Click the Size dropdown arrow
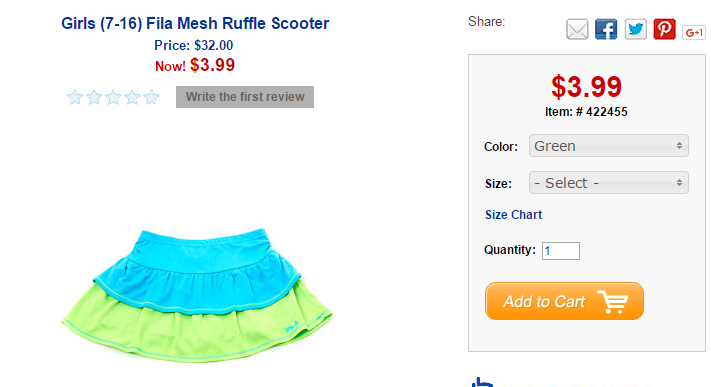 [679, 183]
